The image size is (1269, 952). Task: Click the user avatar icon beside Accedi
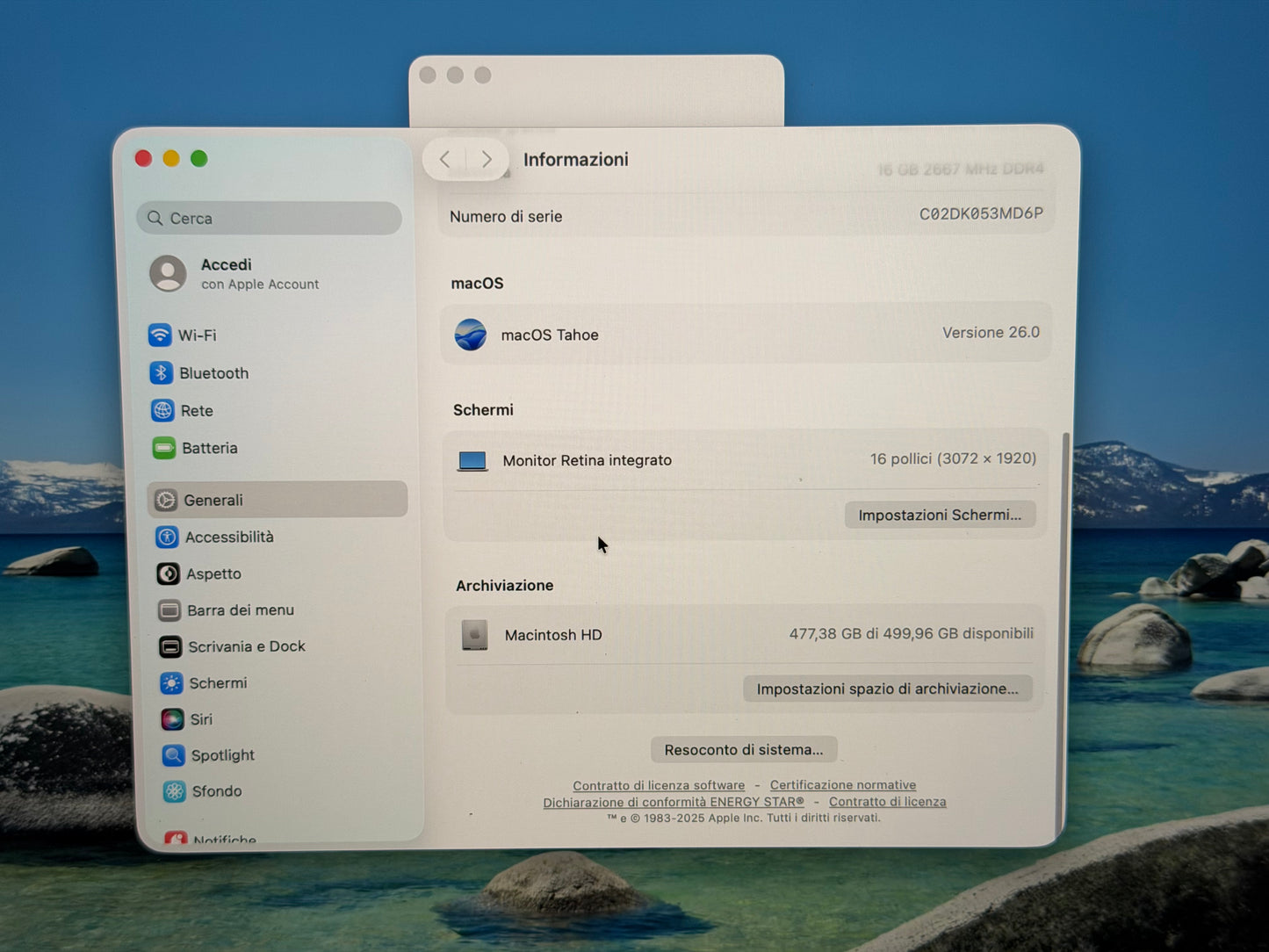point(168,274)
